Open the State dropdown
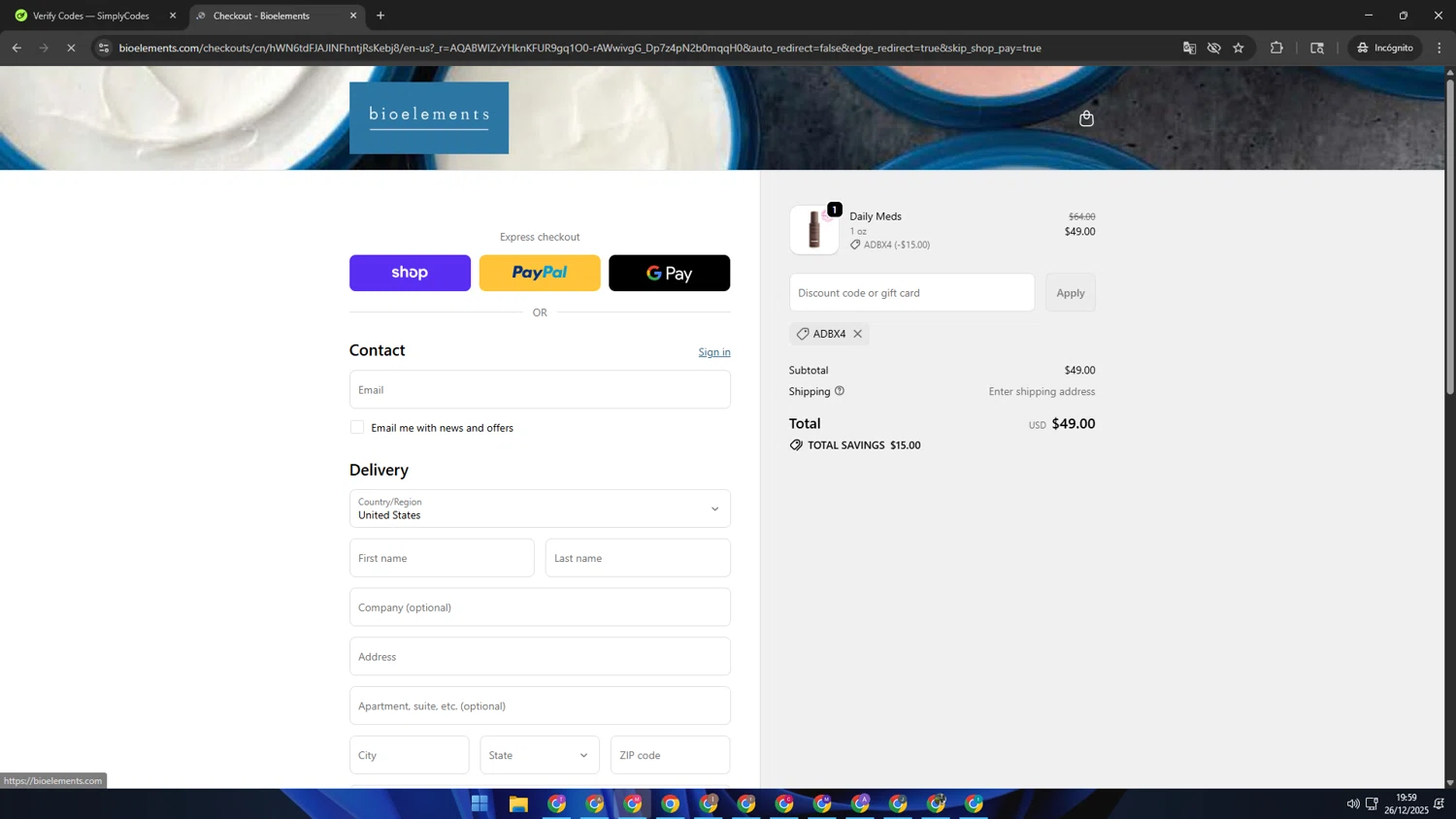 point(540,755)
